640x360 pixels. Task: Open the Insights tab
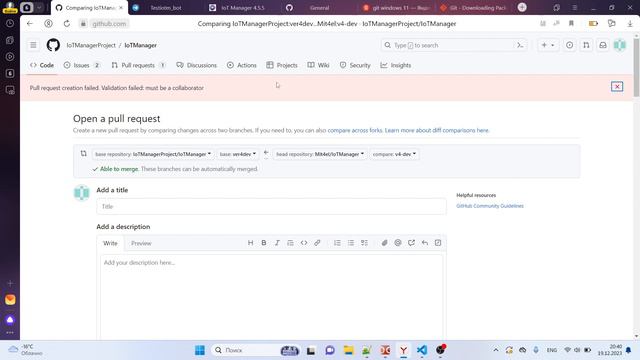(x=396, y=65)
